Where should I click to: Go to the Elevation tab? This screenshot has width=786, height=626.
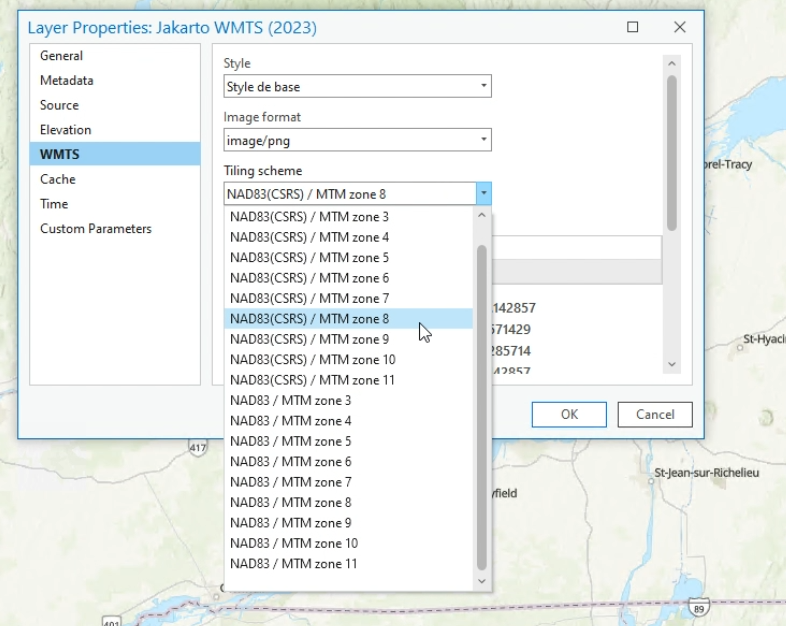pyautogui.click(x=66, y=130)
